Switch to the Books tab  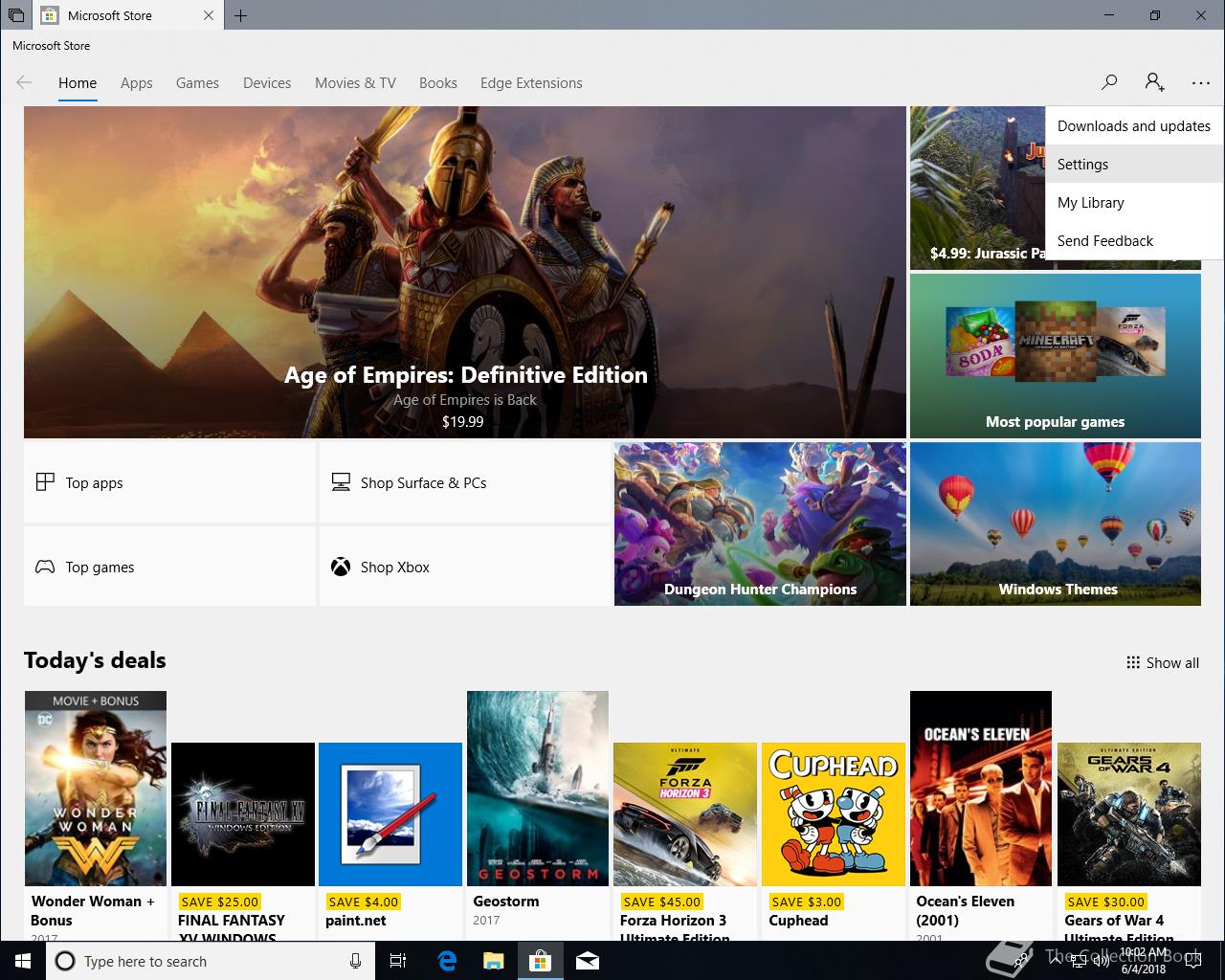438,83
